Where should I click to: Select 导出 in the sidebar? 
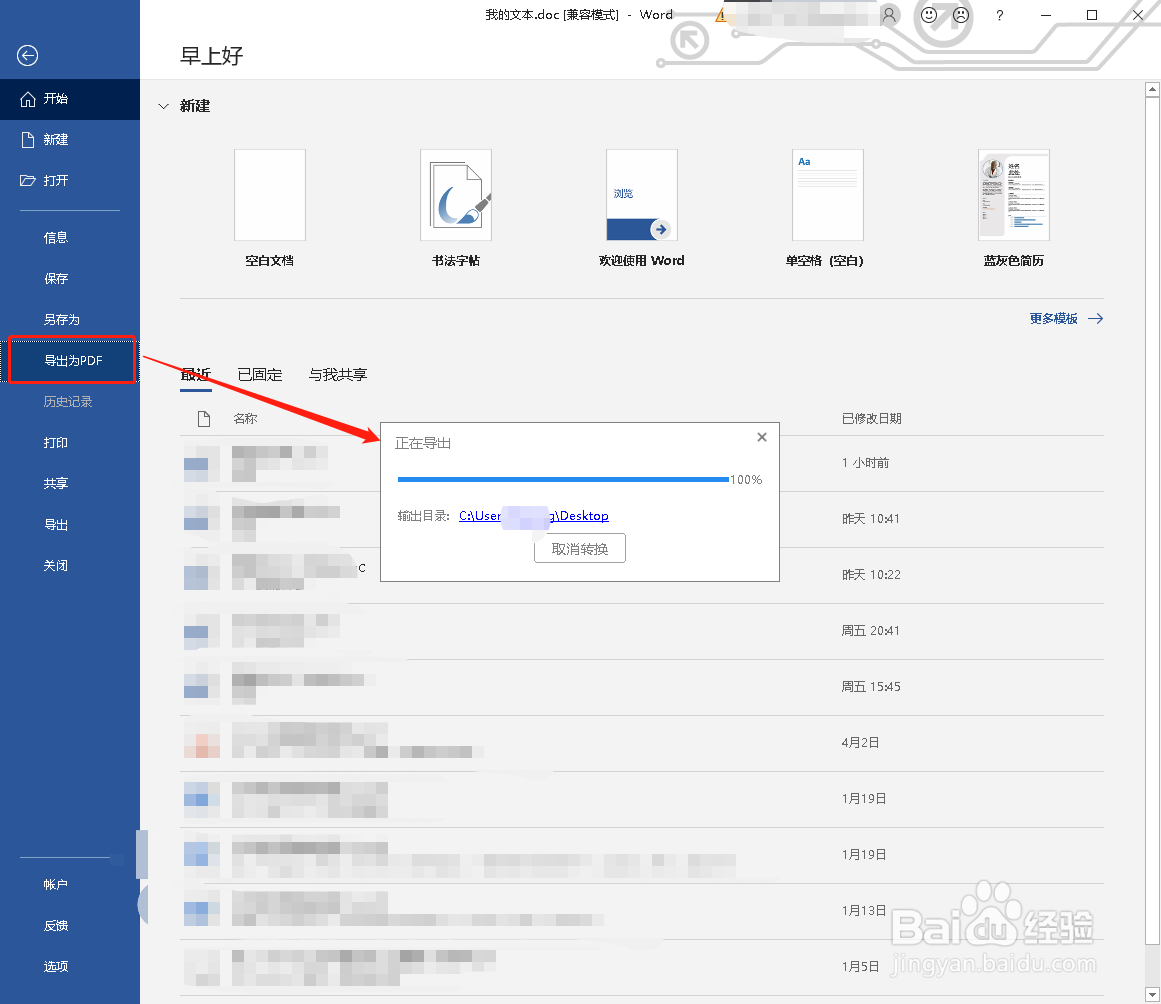[70, 525]
